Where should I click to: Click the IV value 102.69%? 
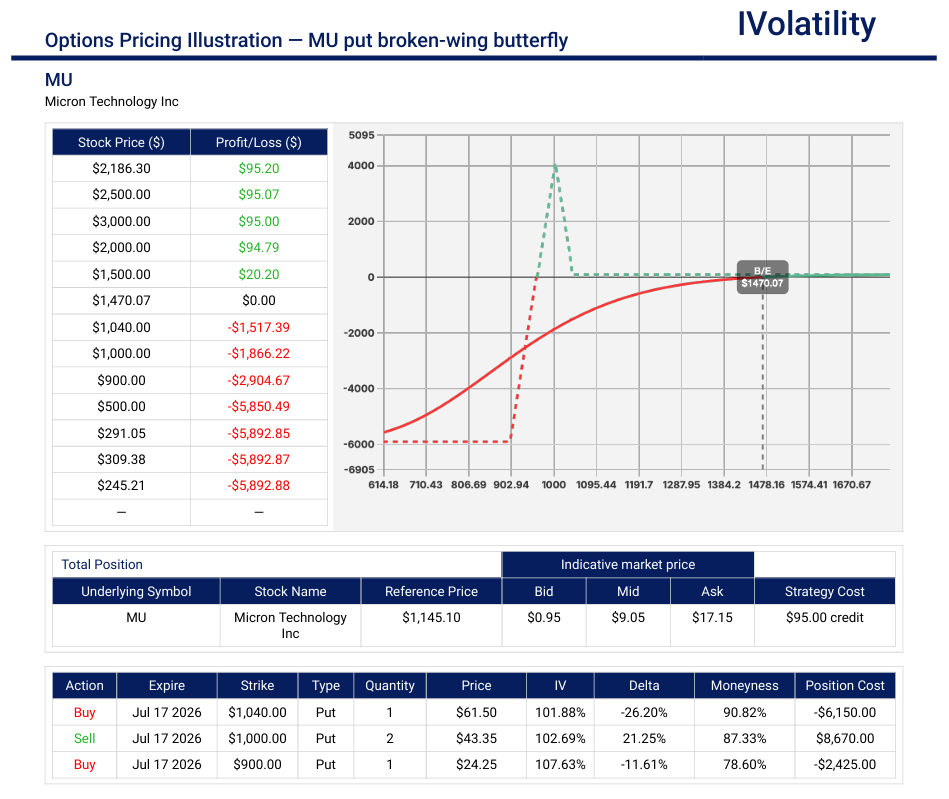pyautogui.click(x=560, y=738)
